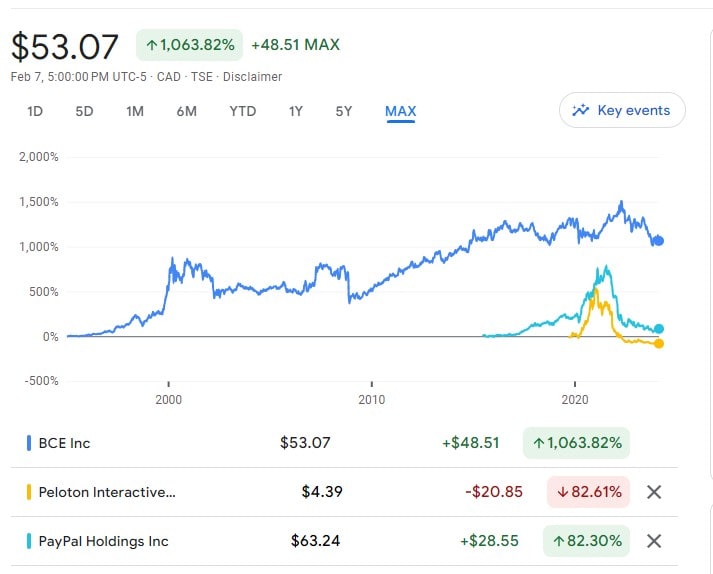The width and height of the screenshot is (713, 574).
Task: Switch to the 1M range tab
Action: point(135,111)
